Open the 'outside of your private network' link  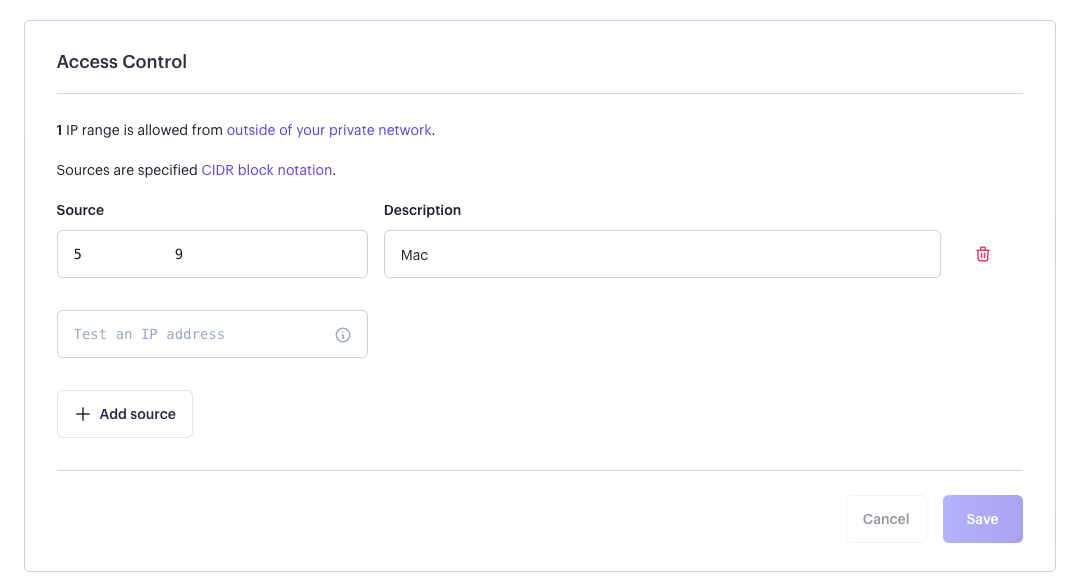coord(328,130)
